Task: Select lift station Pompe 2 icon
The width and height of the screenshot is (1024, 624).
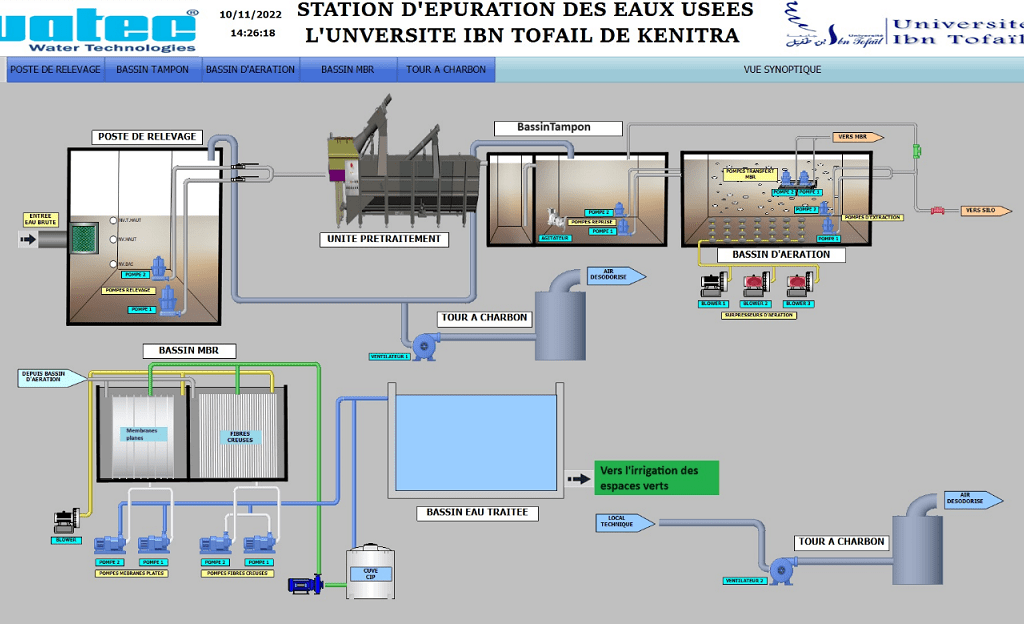Action: pos(159,267)
